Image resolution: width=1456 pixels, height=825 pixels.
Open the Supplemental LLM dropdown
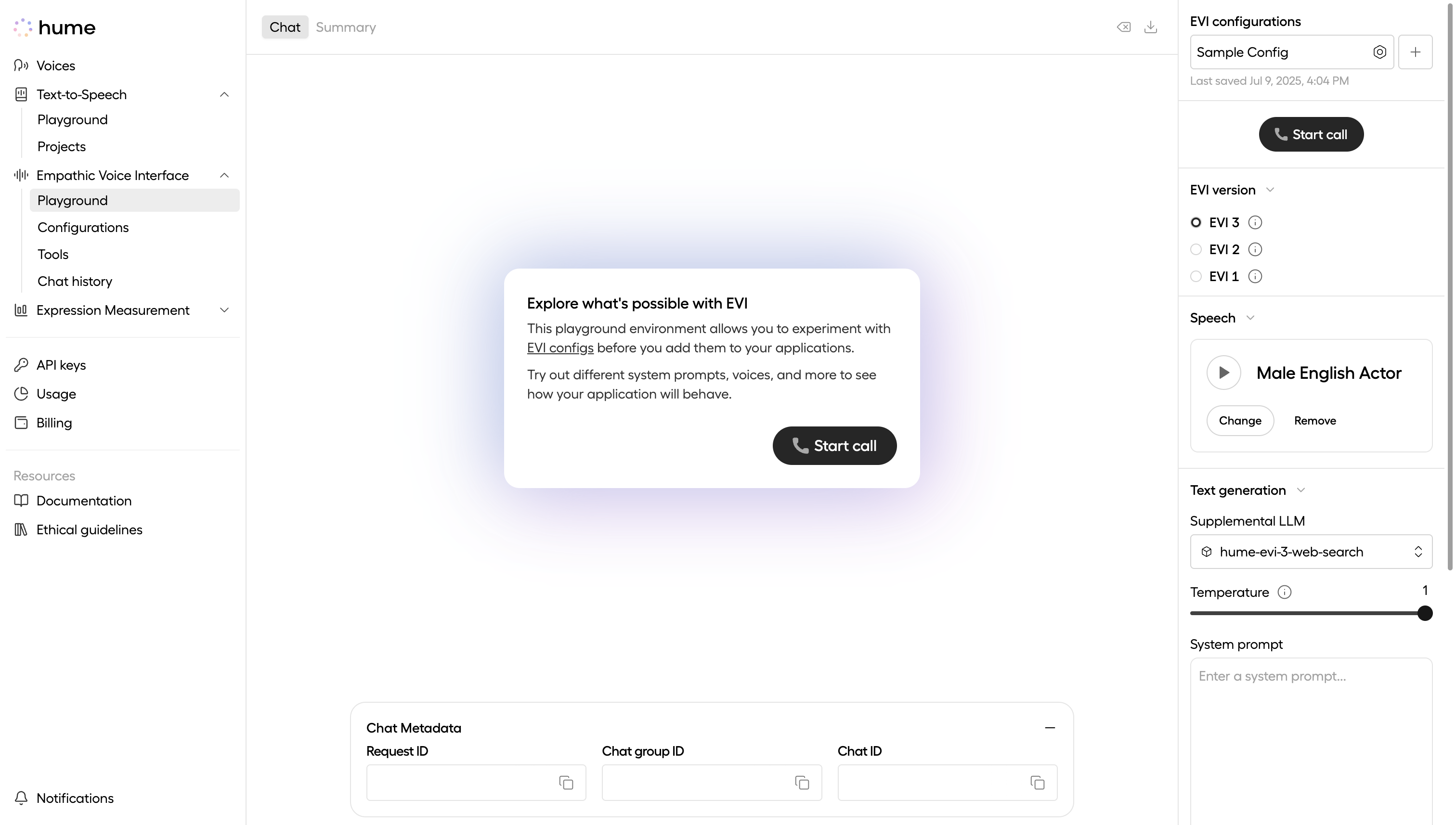click(1311, 552)
